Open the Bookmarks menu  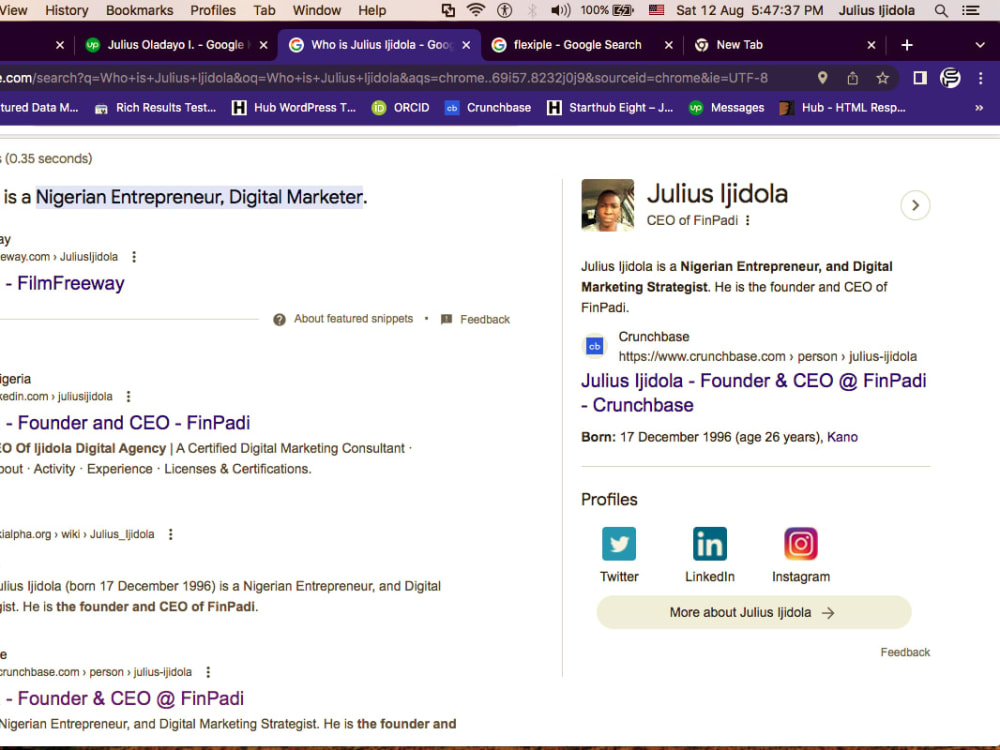pyautogui.click(x=140, y=10)
